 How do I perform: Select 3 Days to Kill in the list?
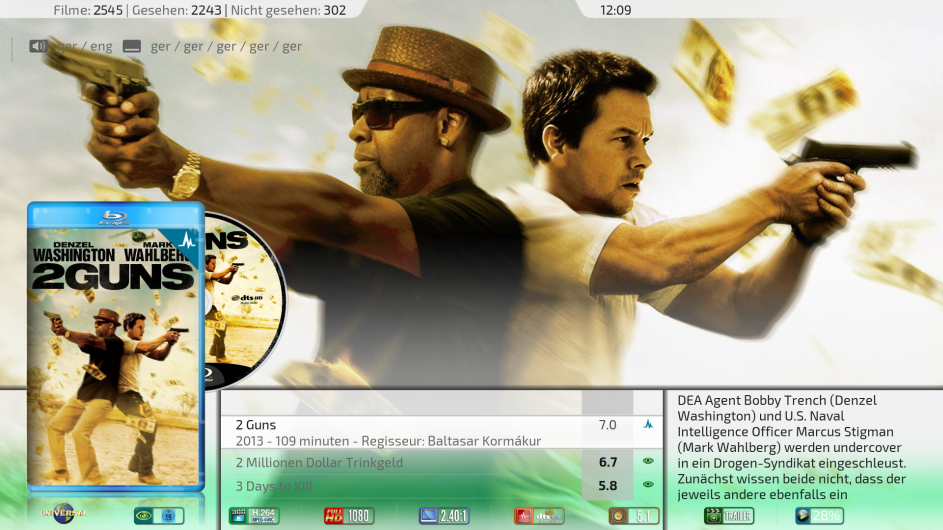[441, 486]
